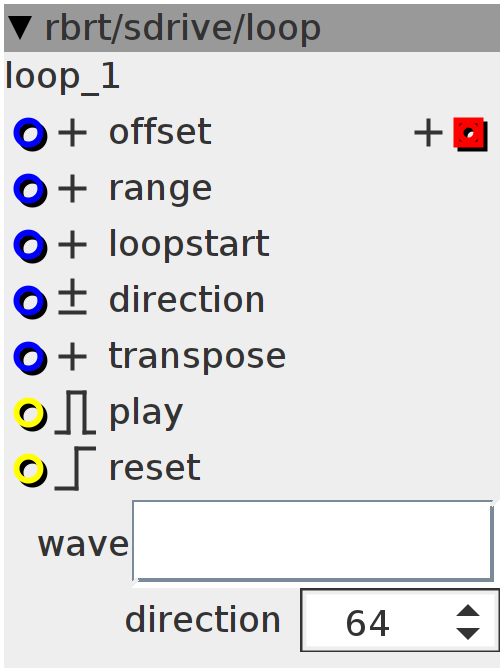Click the reset rising edge icon
Image resolution: width=504 pixels, height=672 pixels.
coord(75,468)
